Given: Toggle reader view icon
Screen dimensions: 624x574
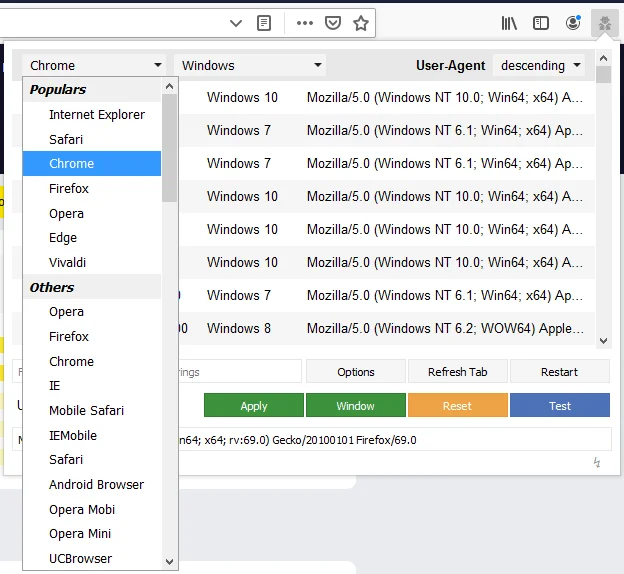Looking at the screenshot, I should (264, 23).
